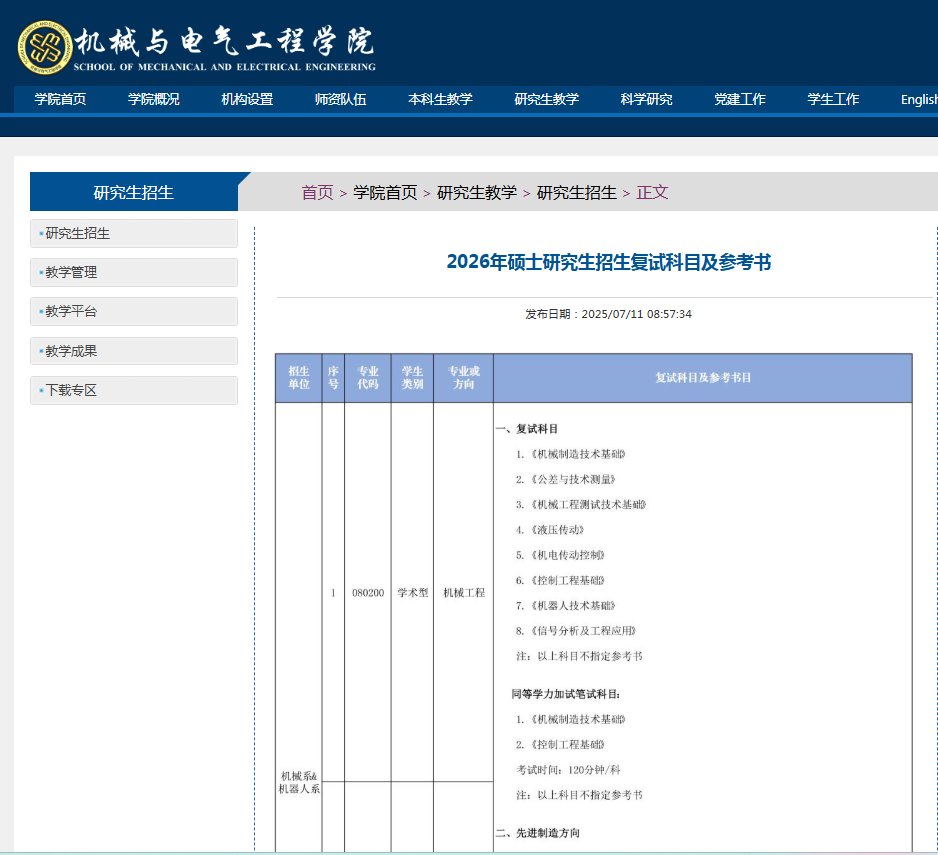Image resolution: width=938 pixels, height=855 pixels.
Task: Select 党建工作 in the top menu
Action: (x=740, y=99)
